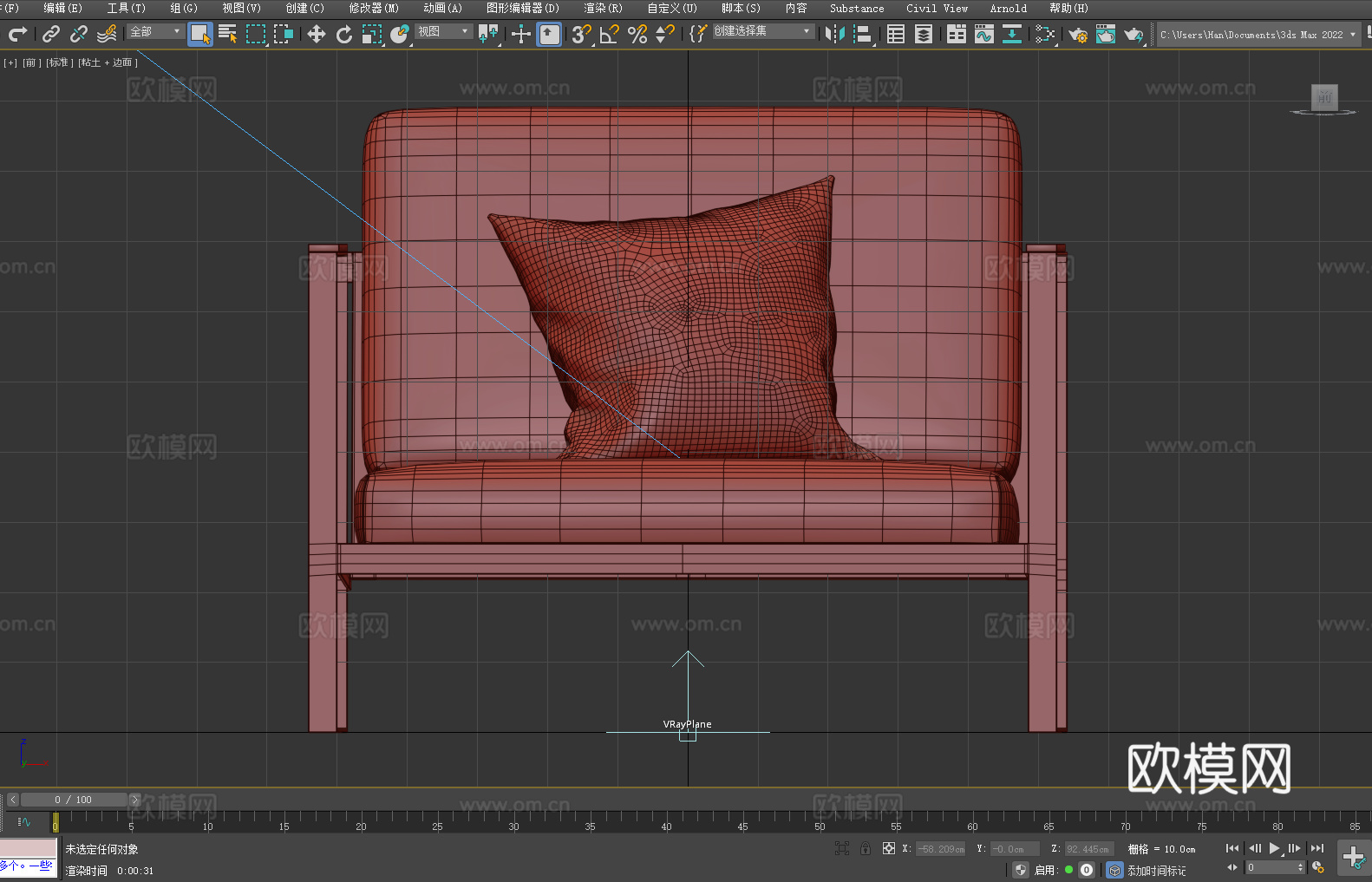1372x882 pixels.
Task: Open the Civil View menu
Action: 937,8
